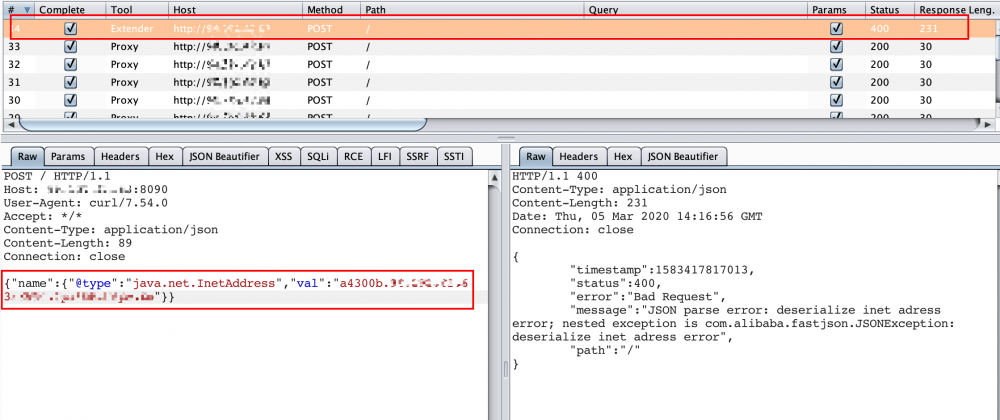Screen dimensions: 1000x420
Task: Select the response Raw tab
Action: (536, 156)
